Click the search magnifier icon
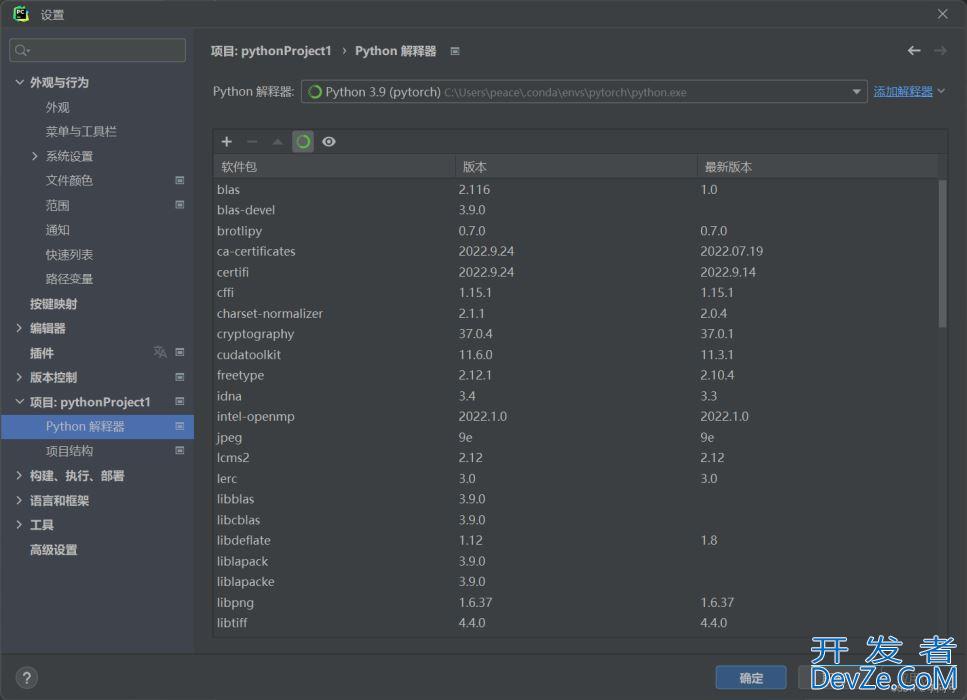The width and height of the screenshot is (967, 700). tap(22, 50)
